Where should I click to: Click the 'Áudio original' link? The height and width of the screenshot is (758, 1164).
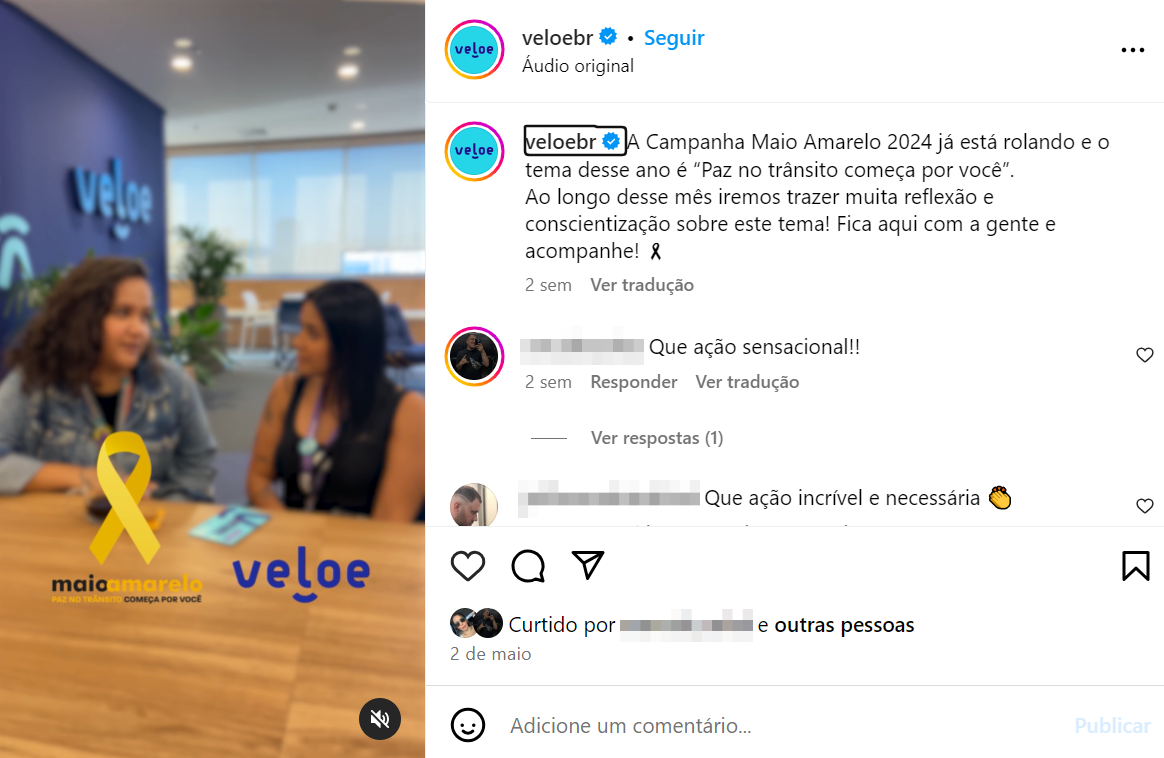click(x=578, y=66)
